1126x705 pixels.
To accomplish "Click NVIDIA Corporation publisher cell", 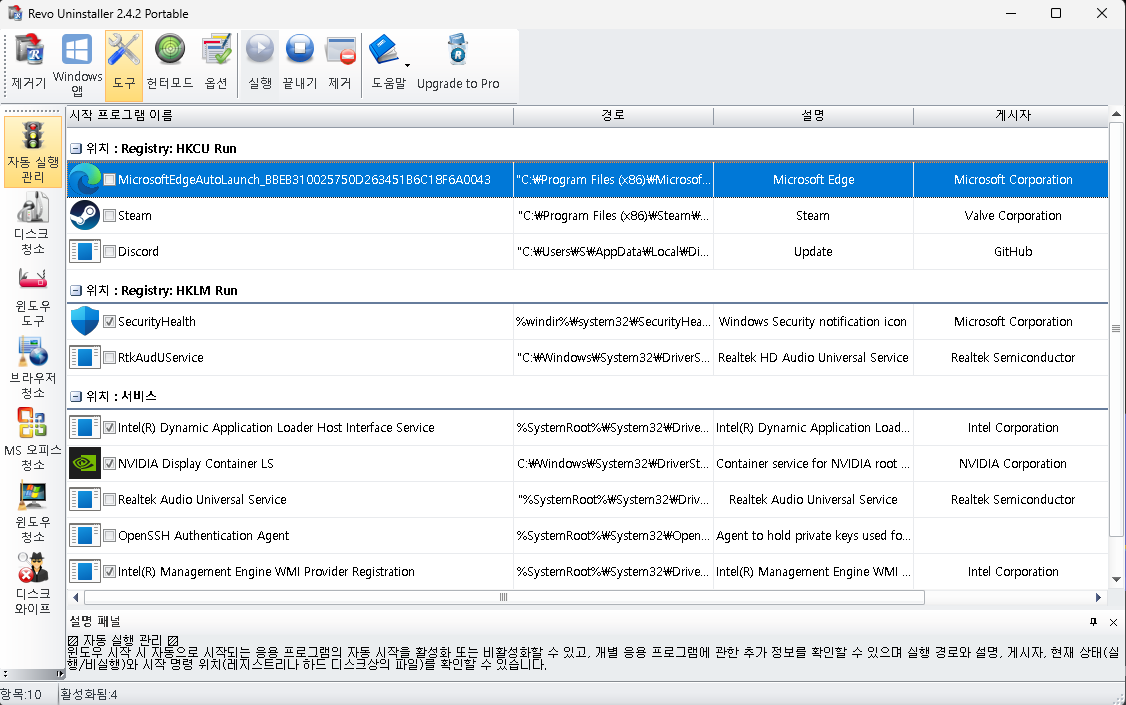I will pos(1011,464).
